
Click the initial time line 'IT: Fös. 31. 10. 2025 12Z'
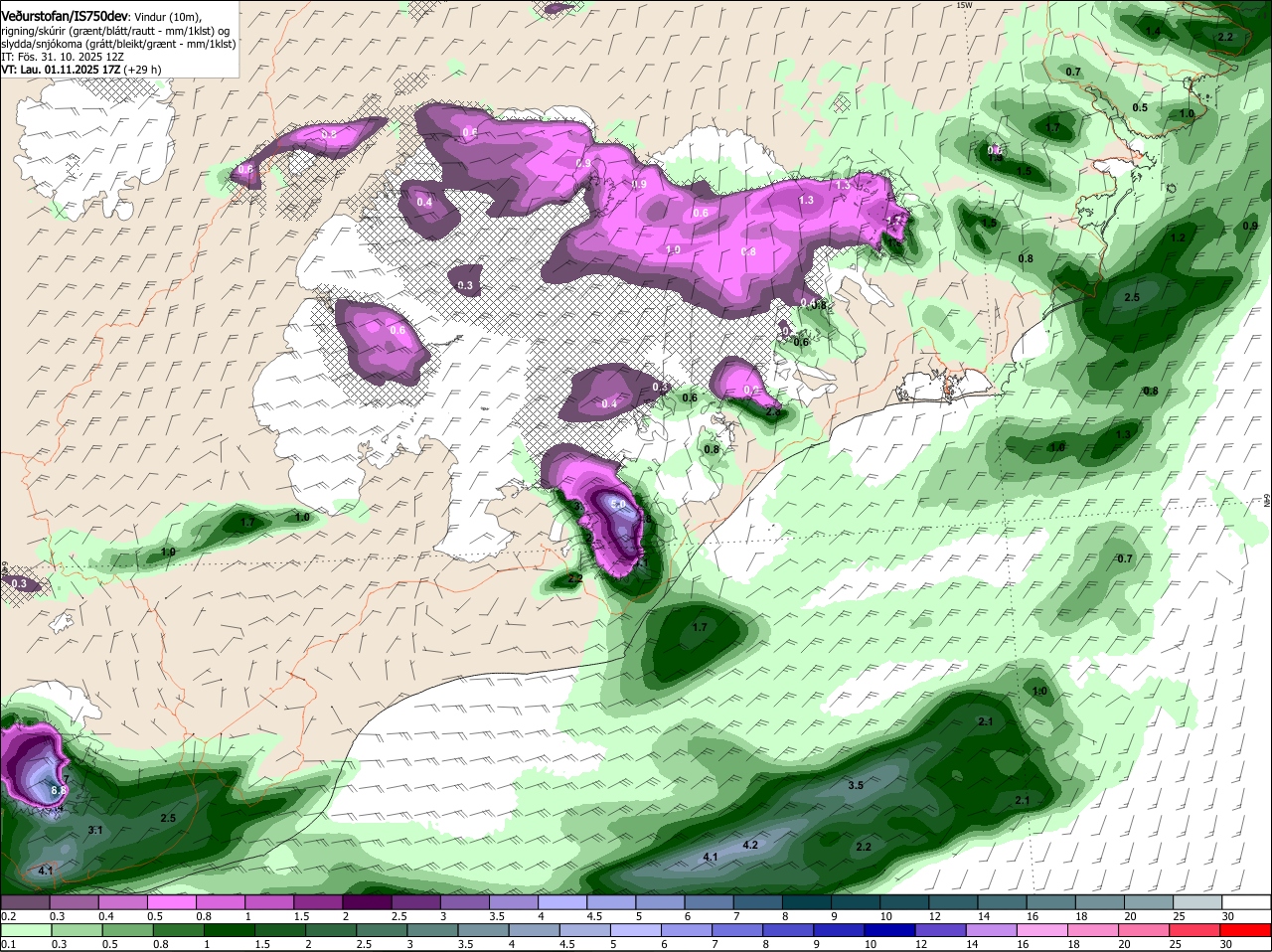point(62,57)
